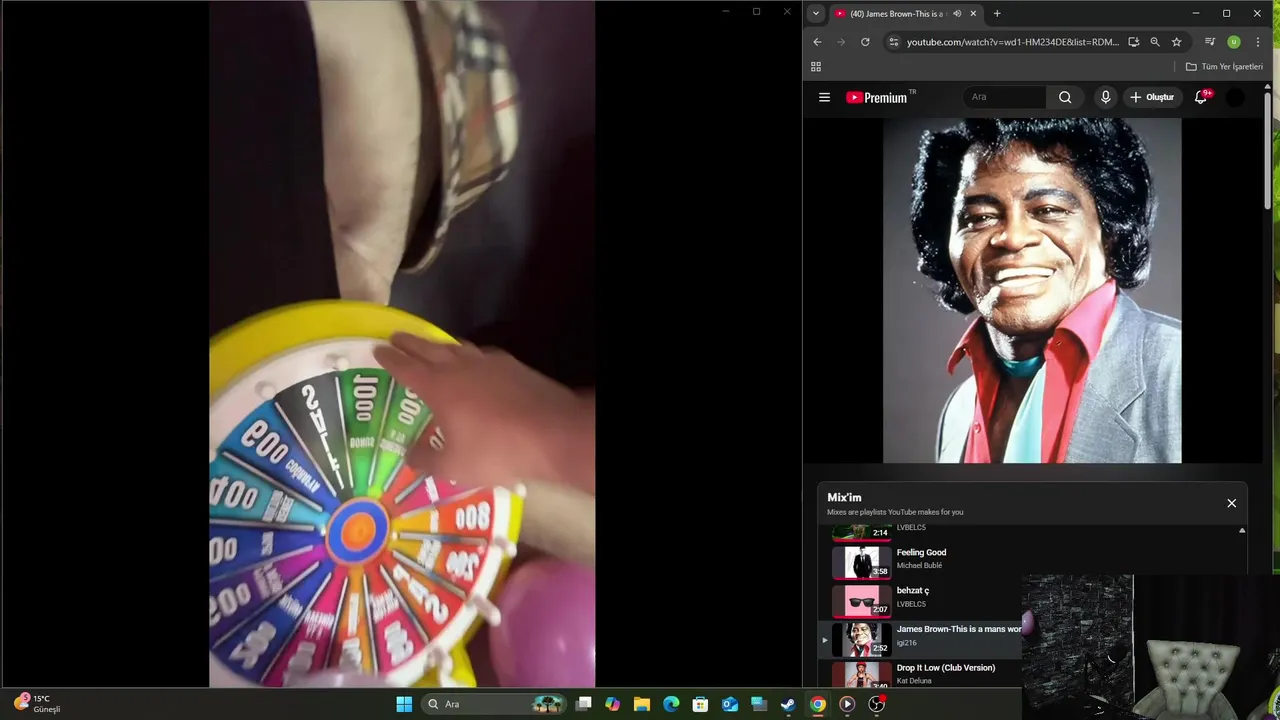The image size is (1280, 720).
Task: Open File Explorer from the taskbar
Action: coord(642,704)
